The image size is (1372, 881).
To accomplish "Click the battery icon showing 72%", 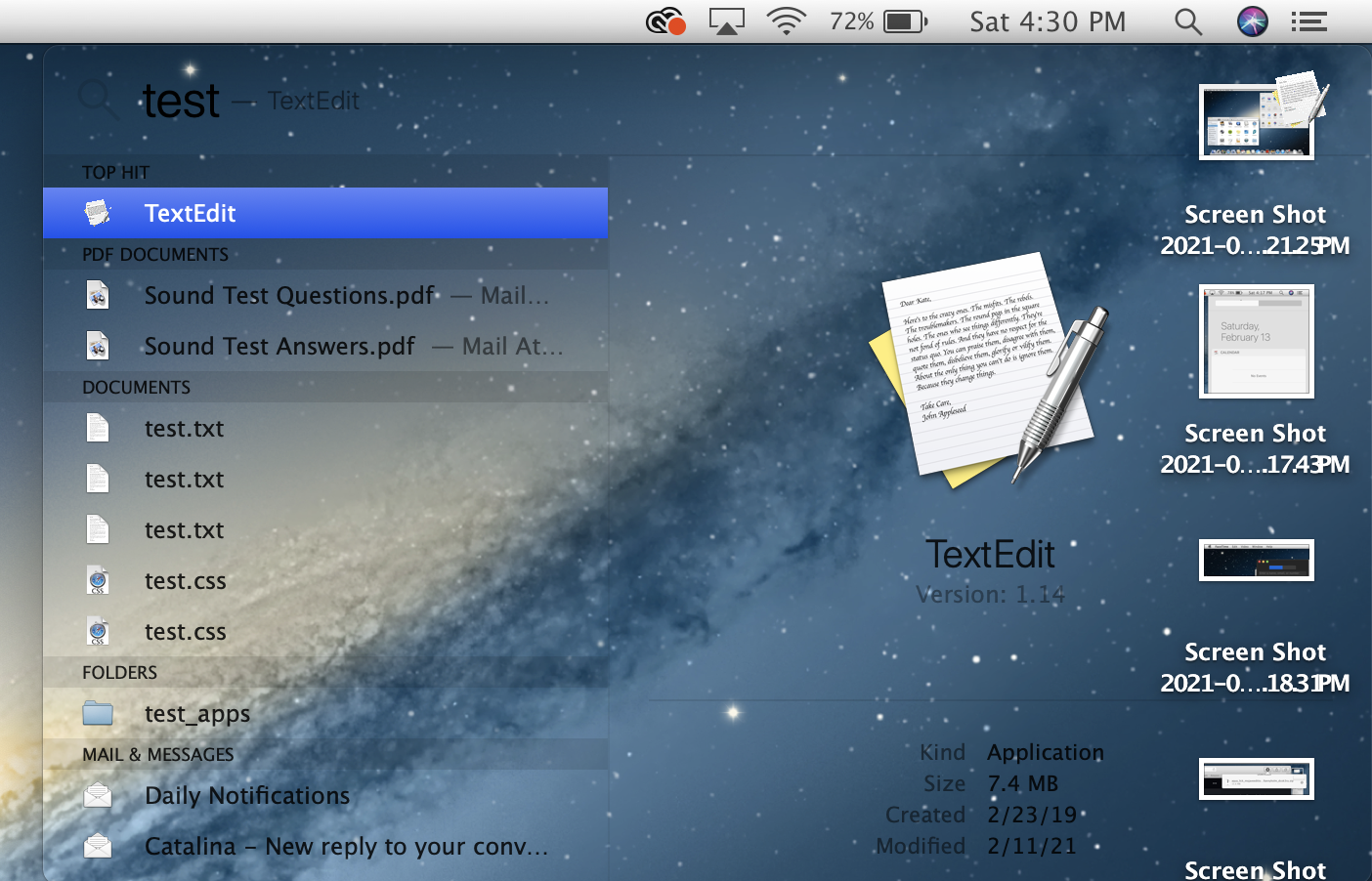I will [906, 21].
